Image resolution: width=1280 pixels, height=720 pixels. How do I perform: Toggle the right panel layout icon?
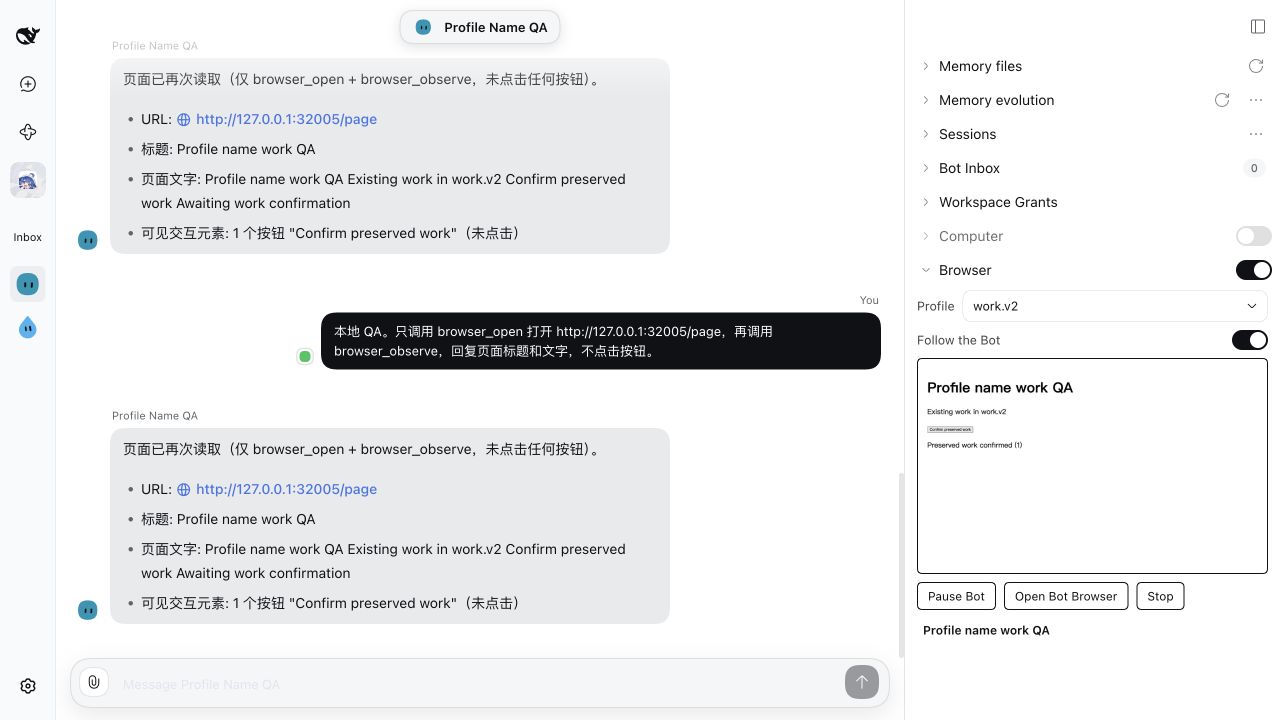coord(1258,26)
